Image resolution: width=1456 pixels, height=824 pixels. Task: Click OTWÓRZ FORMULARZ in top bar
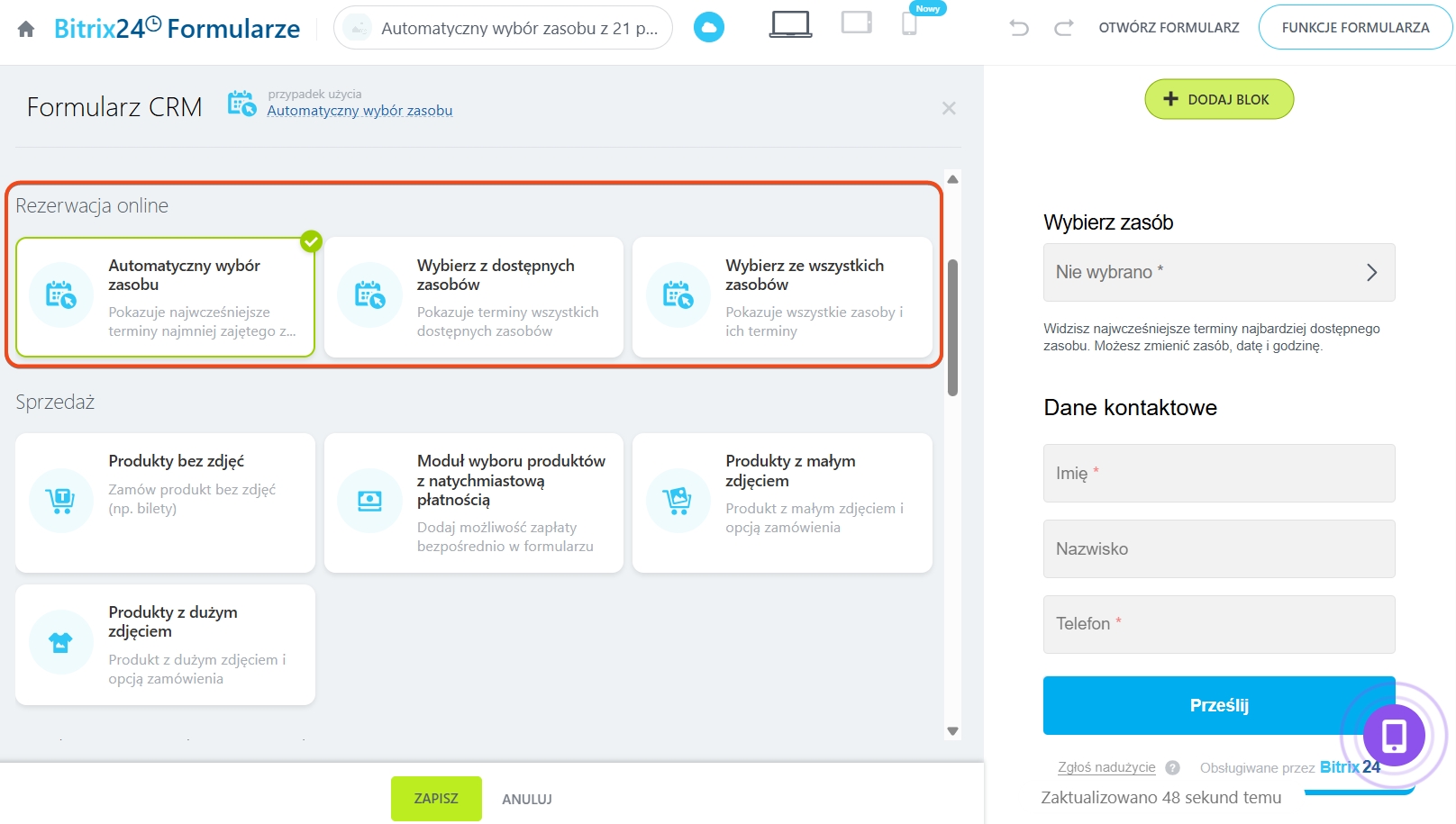click(1169, 28)
